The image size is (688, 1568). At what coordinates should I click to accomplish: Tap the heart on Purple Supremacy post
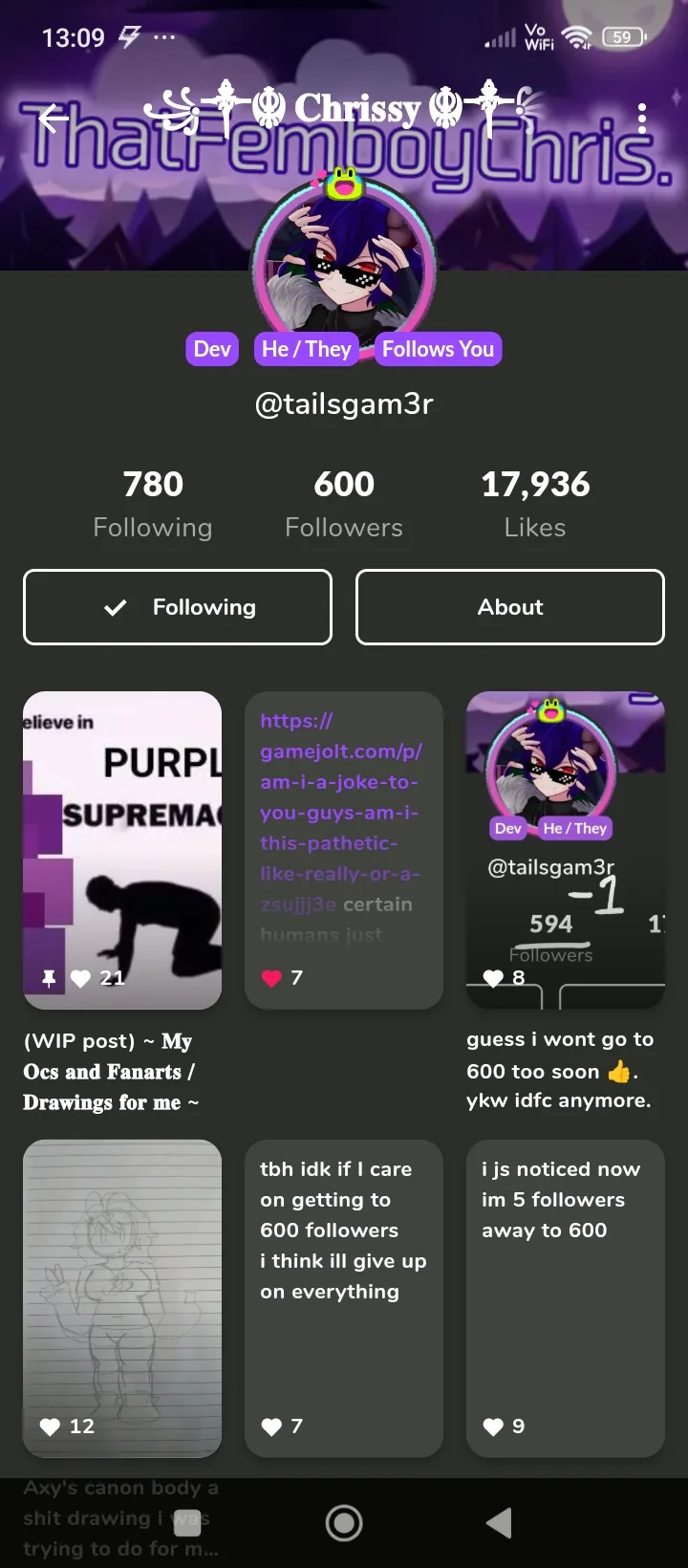click(80, 978)
